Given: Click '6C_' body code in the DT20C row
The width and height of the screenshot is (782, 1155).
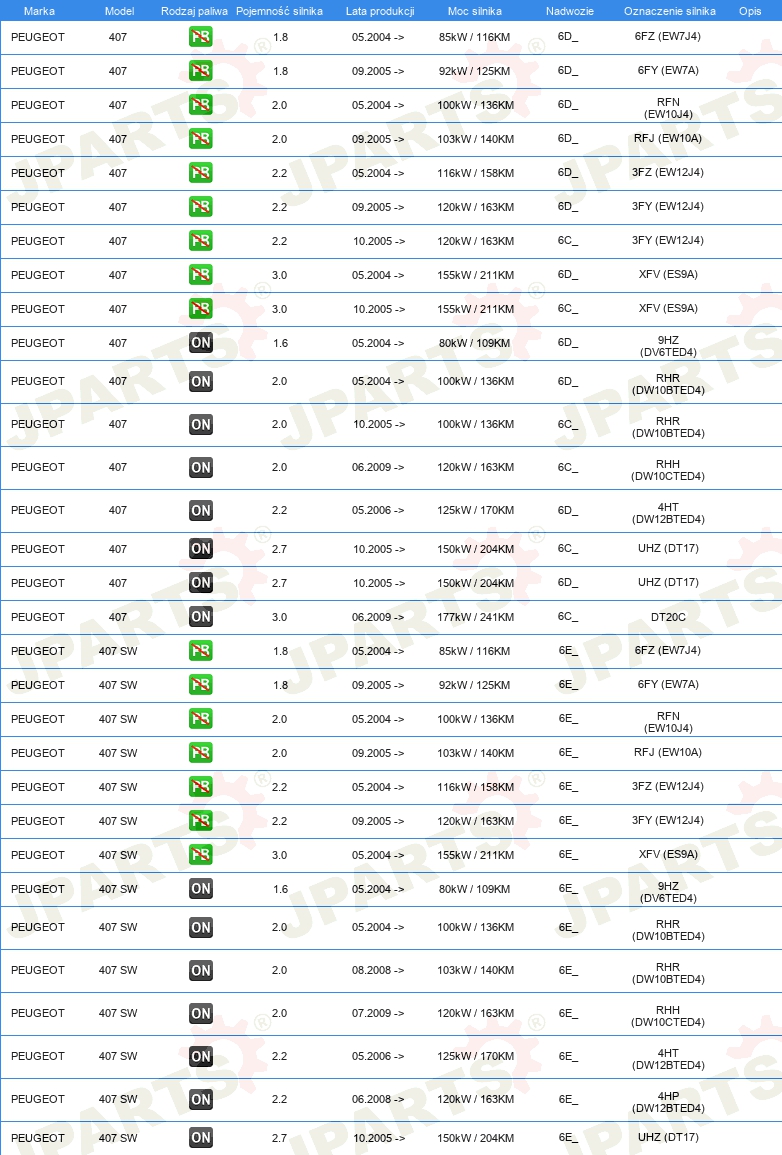Looking at the screenshot, I should tap(568, 617).
